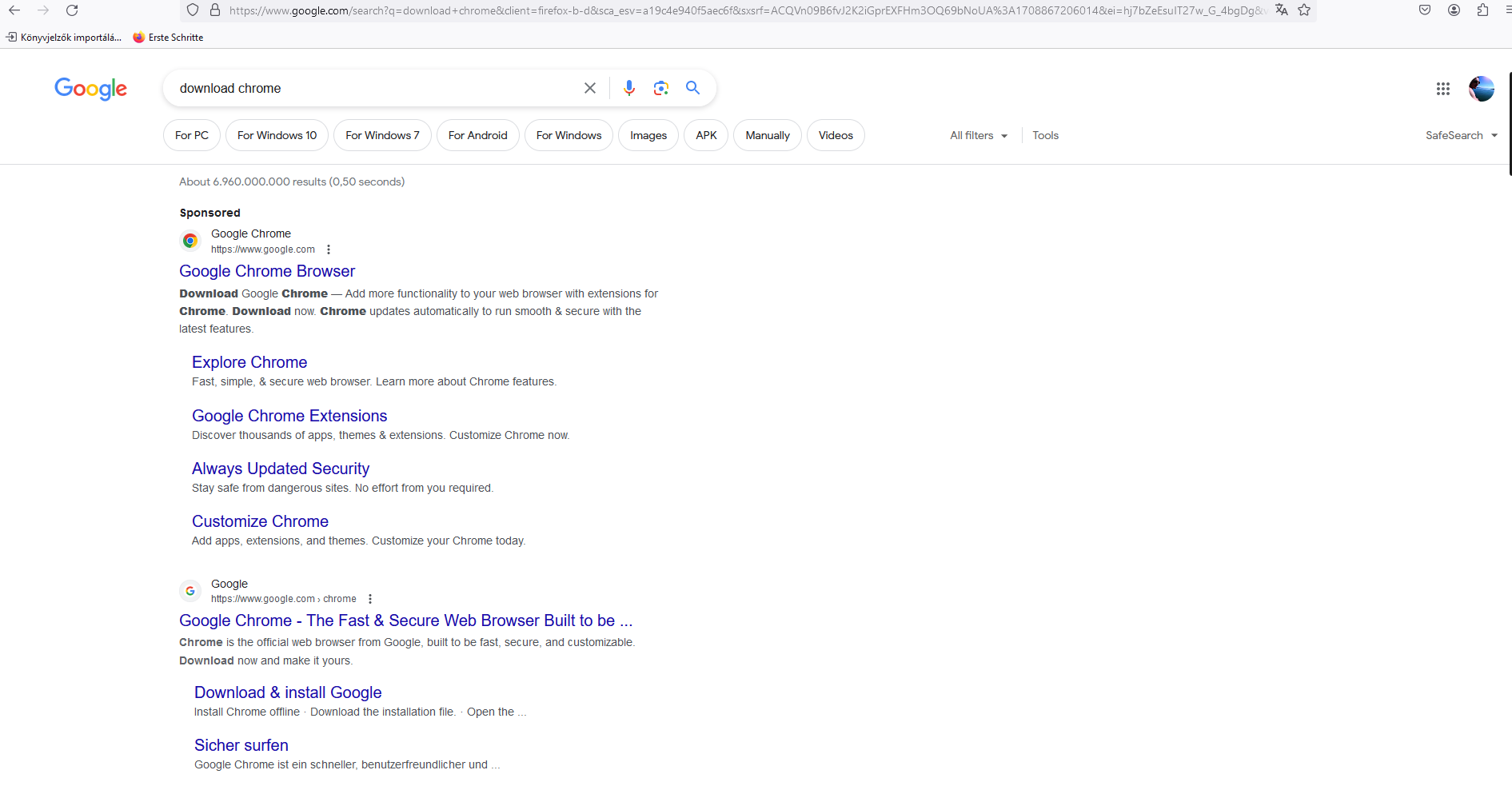Screen dimensions: 1512x790
Task: Select the For Android filter chip
Action: click(x=478, y=135)
